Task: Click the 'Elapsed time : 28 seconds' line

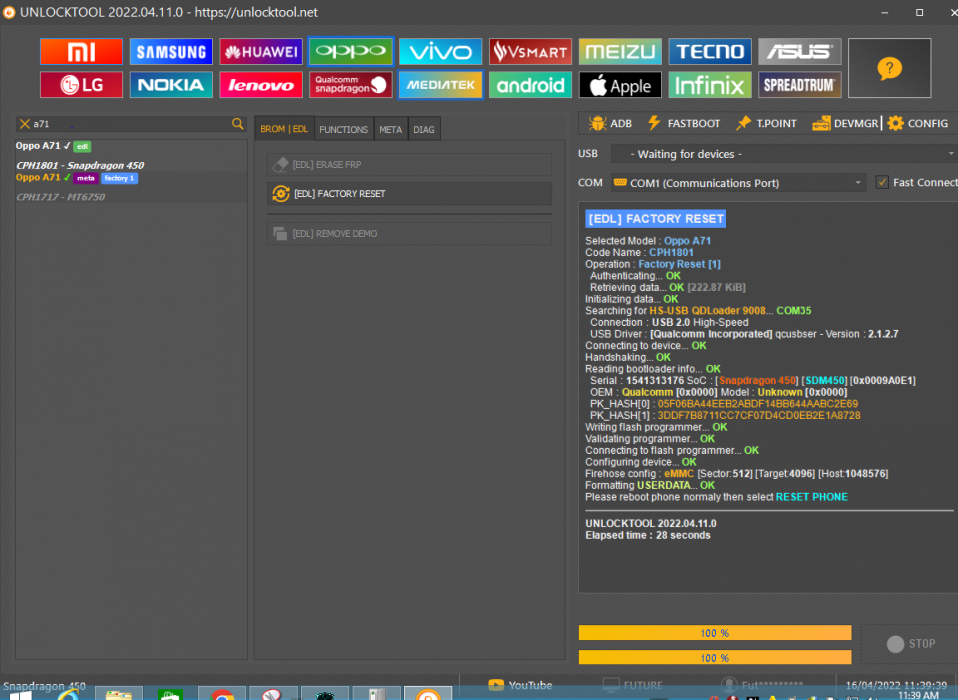Action: coord(648,535)
